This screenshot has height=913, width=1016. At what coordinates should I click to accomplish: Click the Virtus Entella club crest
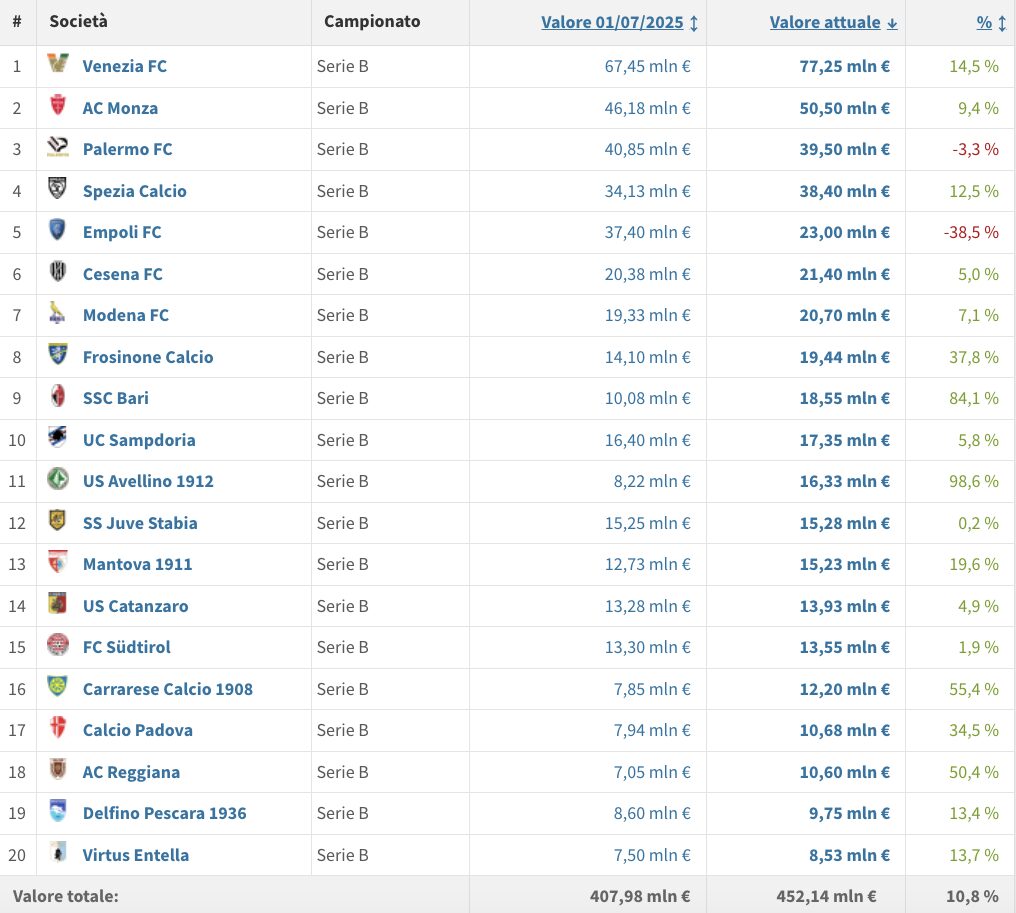(x=58, y=851)
